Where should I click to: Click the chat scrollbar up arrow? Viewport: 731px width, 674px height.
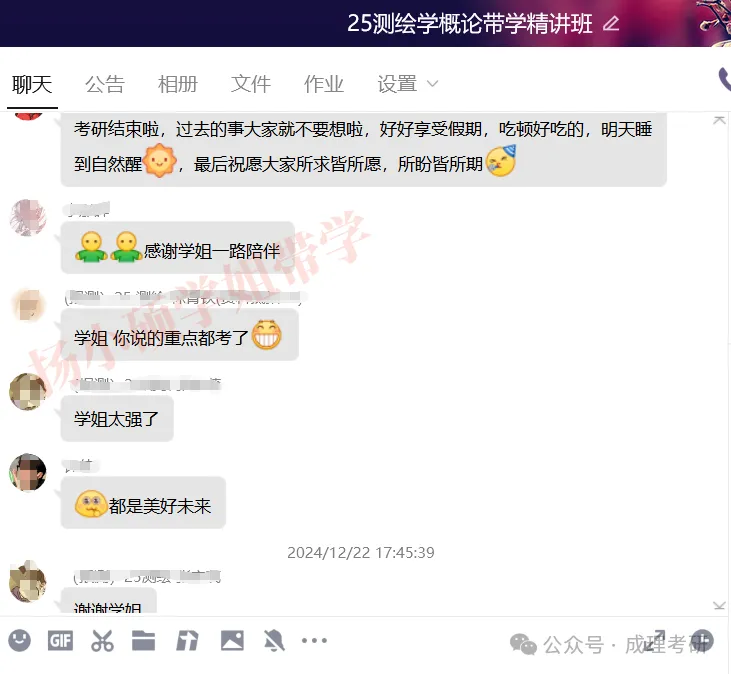point(719,120)
